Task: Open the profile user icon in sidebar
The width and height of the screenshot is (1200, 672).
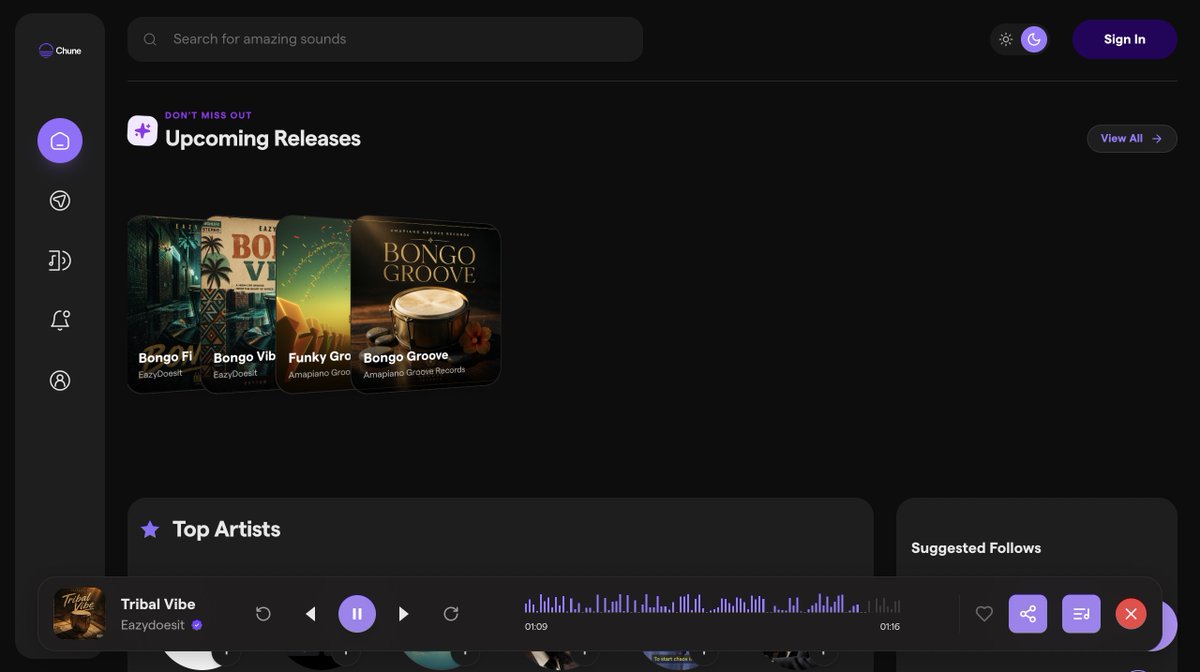Action: pos(60,381)
